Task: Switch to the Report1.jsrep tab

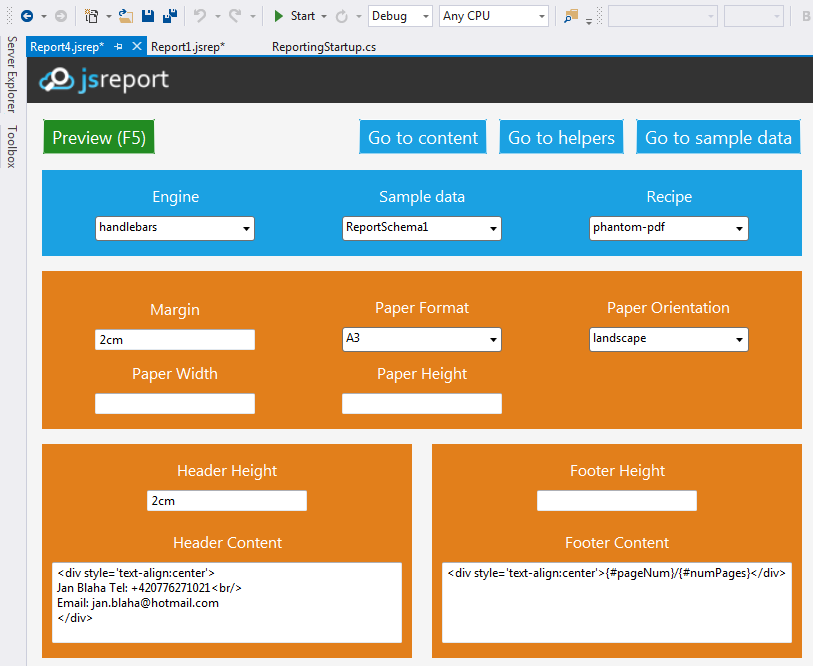Action: (x=188, y=47)
